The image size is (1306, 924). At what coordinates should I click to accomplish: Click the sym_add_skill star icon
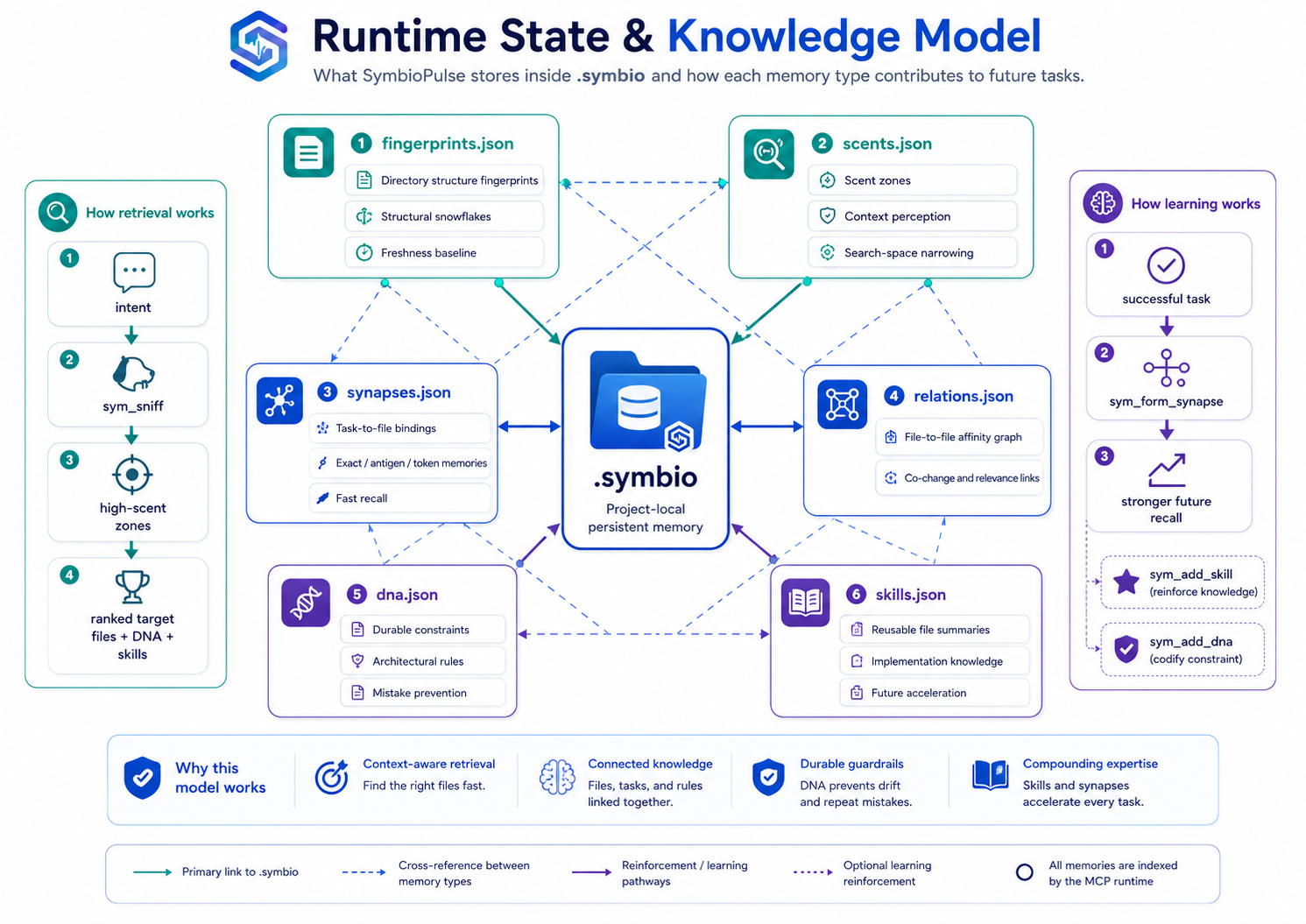(1126, 582)
